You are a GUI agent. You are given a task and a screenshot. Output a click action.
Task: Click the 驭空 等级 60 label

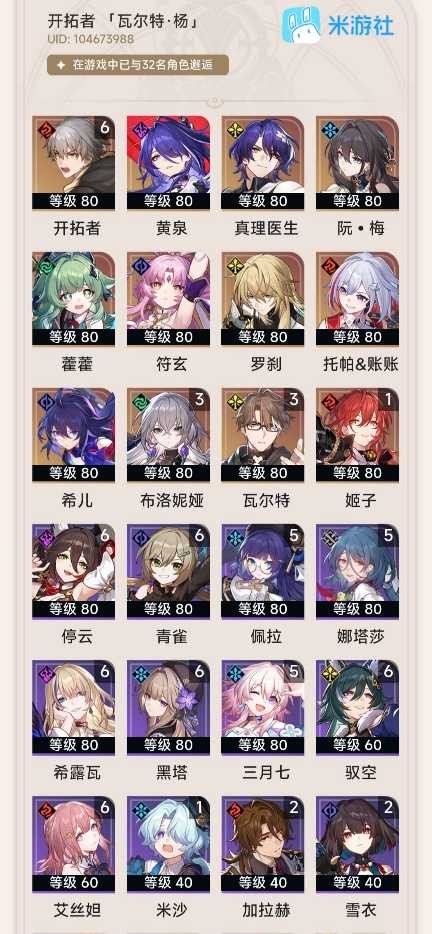coord(358,745)
